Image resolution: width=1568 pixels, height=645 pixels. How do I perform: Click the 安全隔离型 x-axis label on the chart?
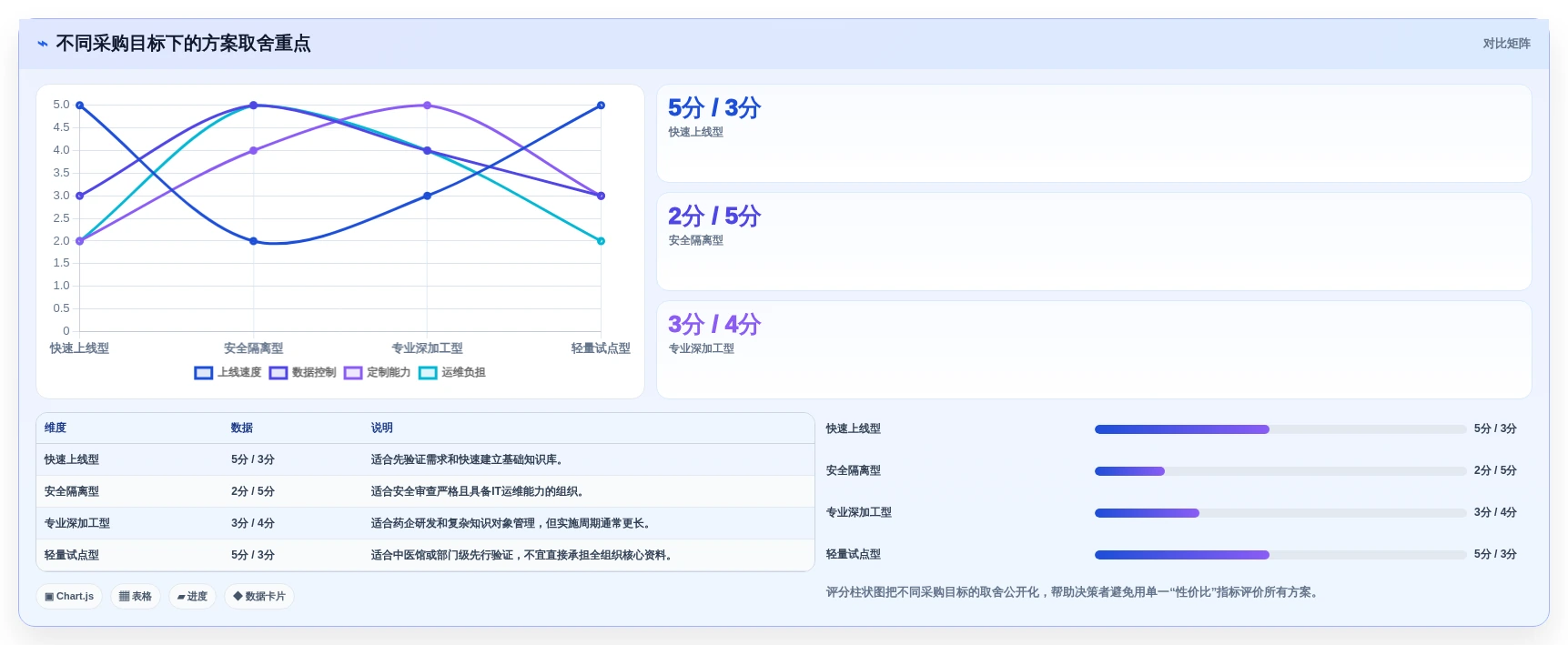[254, 348]
